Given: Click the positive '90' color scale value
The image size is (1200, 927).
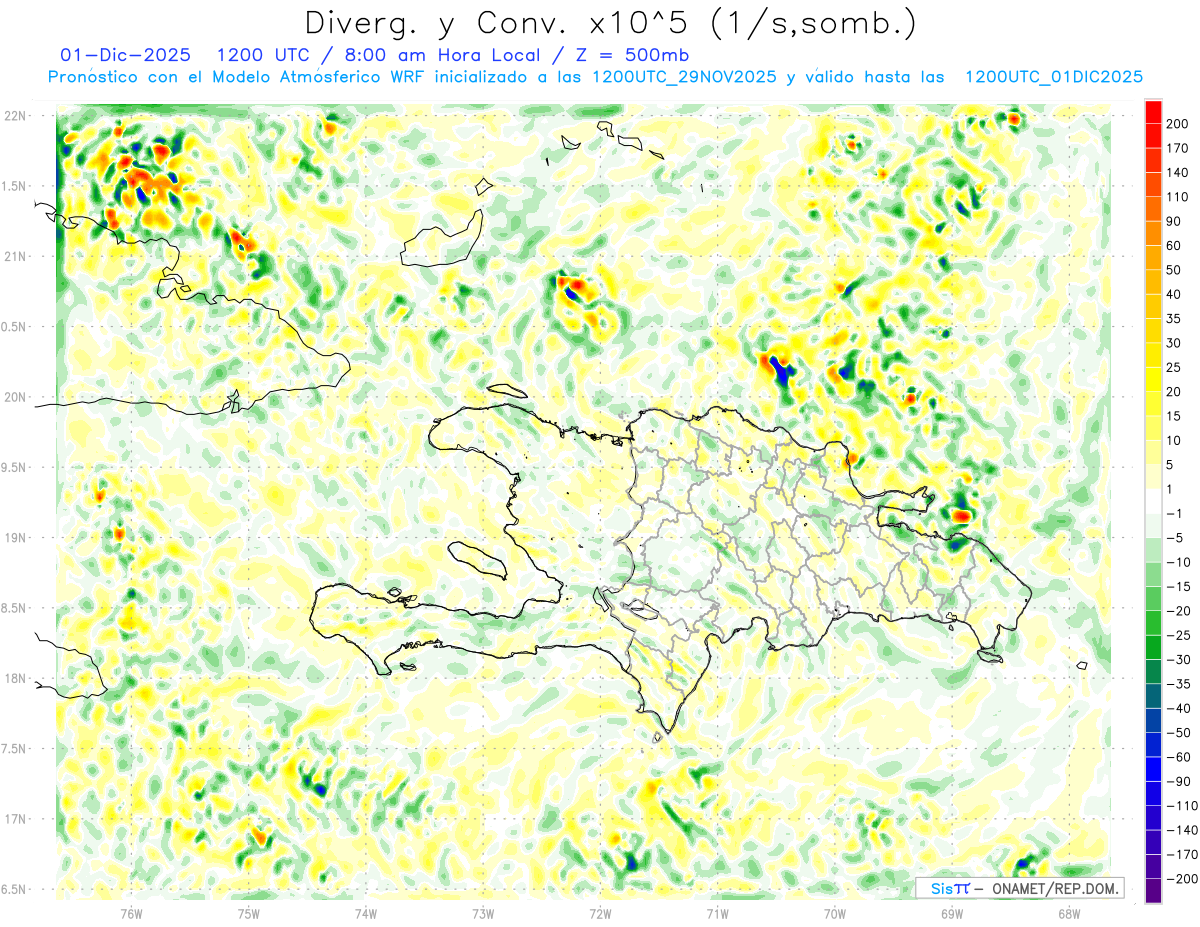Looking at the screenshot, I should coord(1175,221).
